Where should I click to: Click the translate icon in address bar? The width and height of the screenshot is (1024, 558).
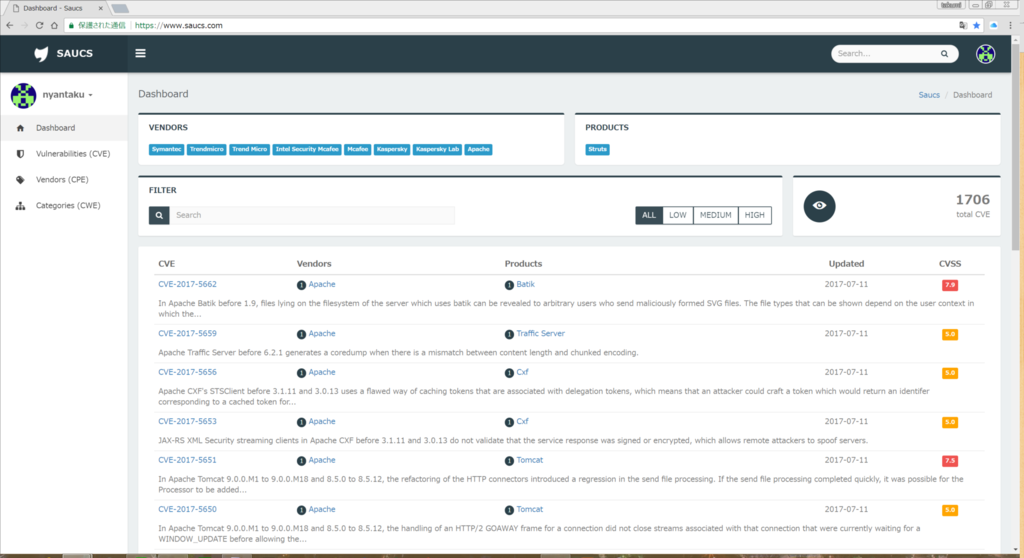963,25
